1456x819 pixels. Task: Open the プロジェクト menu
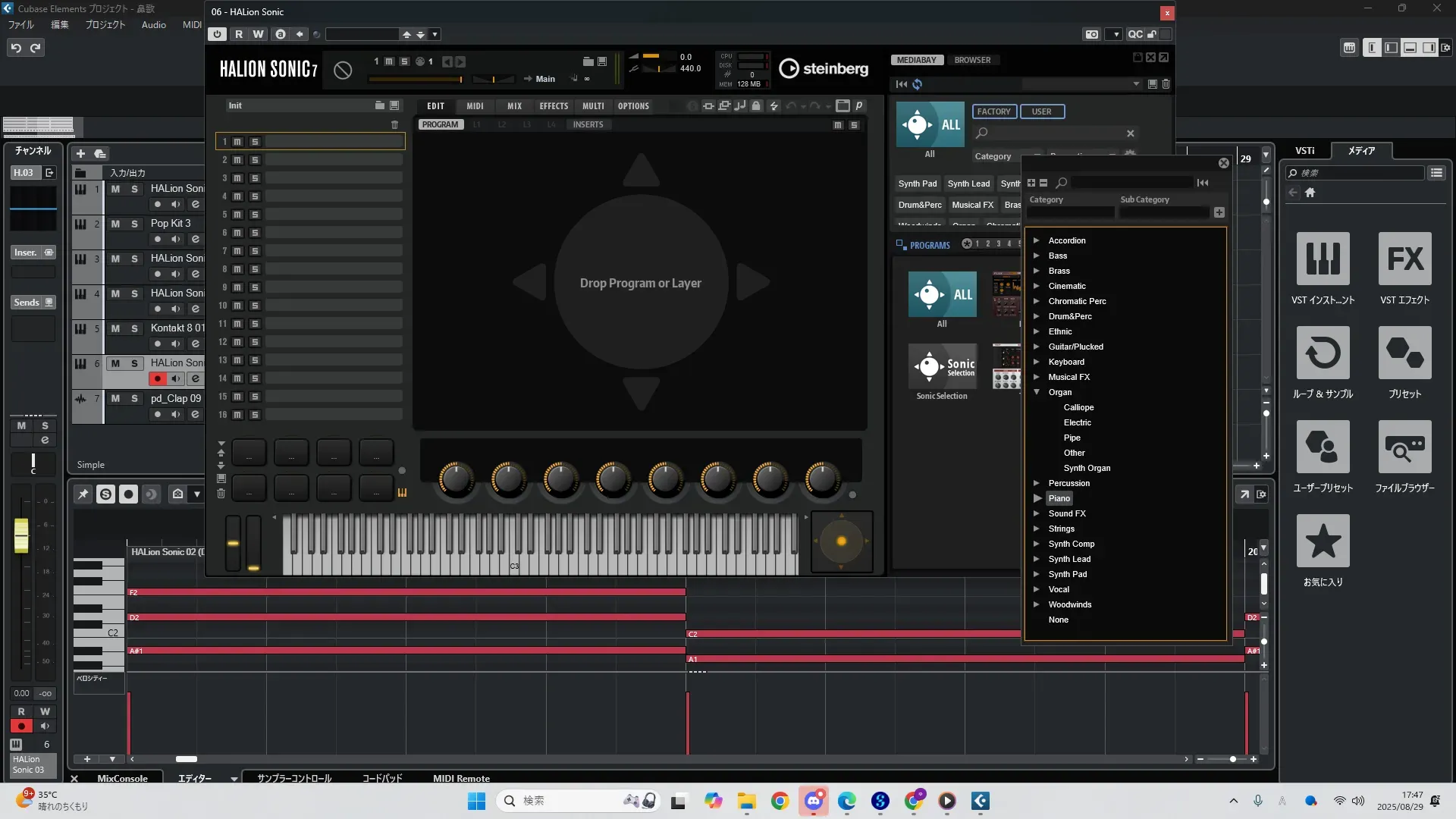(105, 24)
